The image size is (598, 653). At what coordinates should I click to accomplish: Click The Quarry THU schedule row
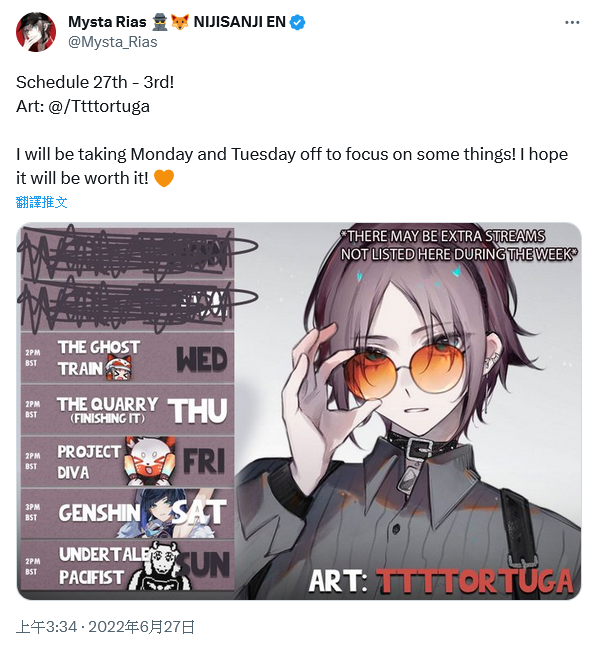tap(127, 410)
